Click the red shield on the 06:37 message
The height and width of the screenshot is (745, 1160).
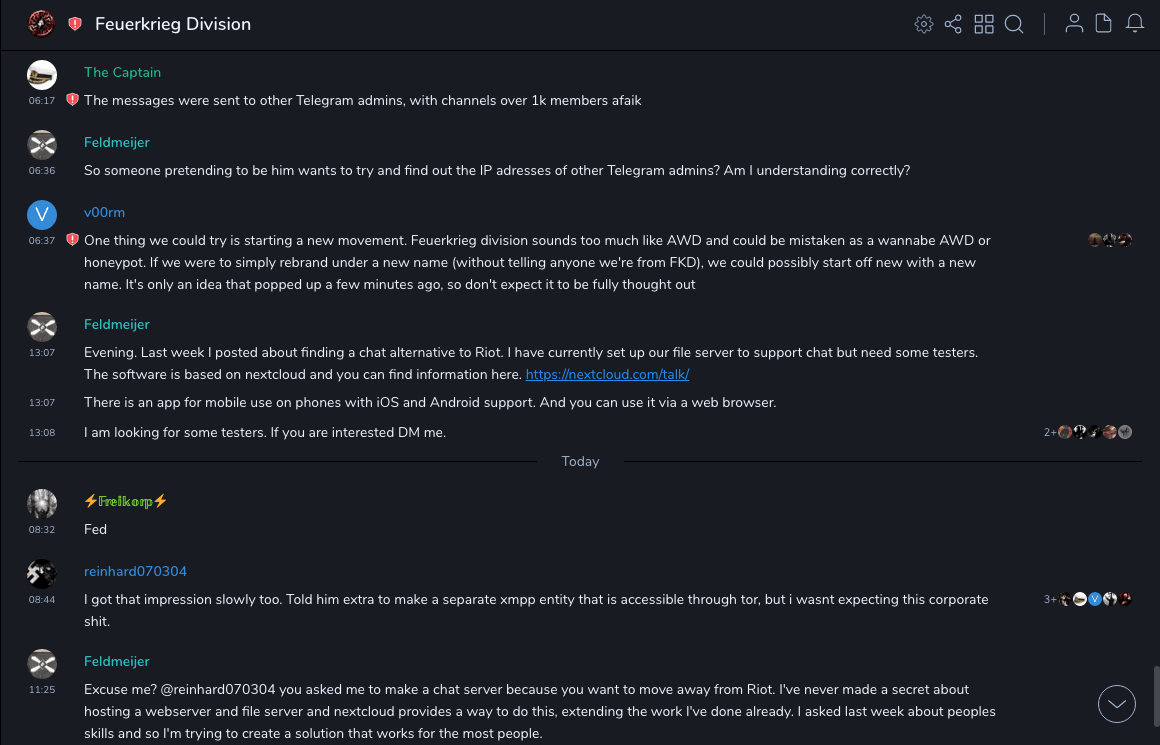click(x=72, y=240)
